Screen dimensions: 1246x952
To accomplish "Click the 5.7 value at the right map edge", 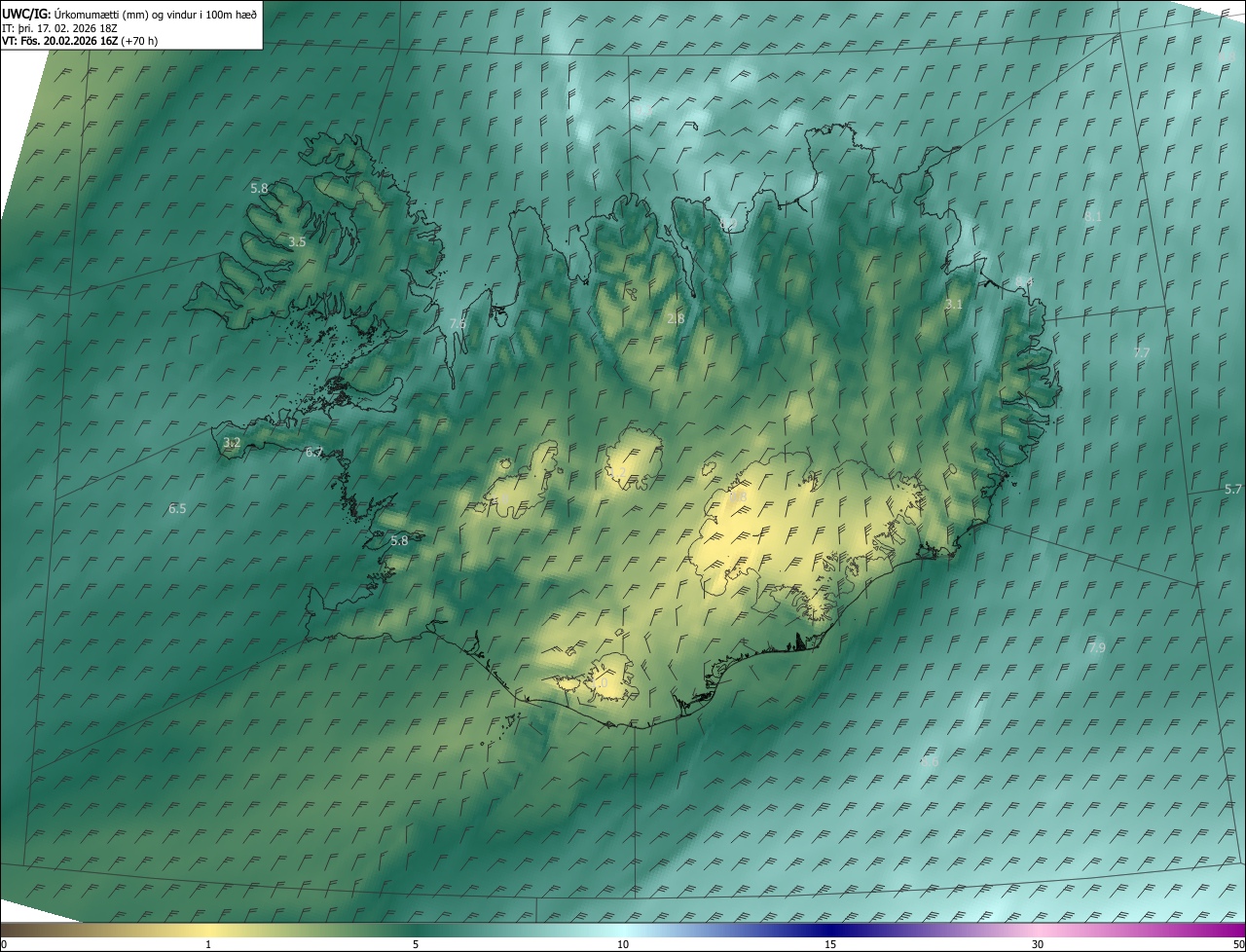I will point(1233,490).
